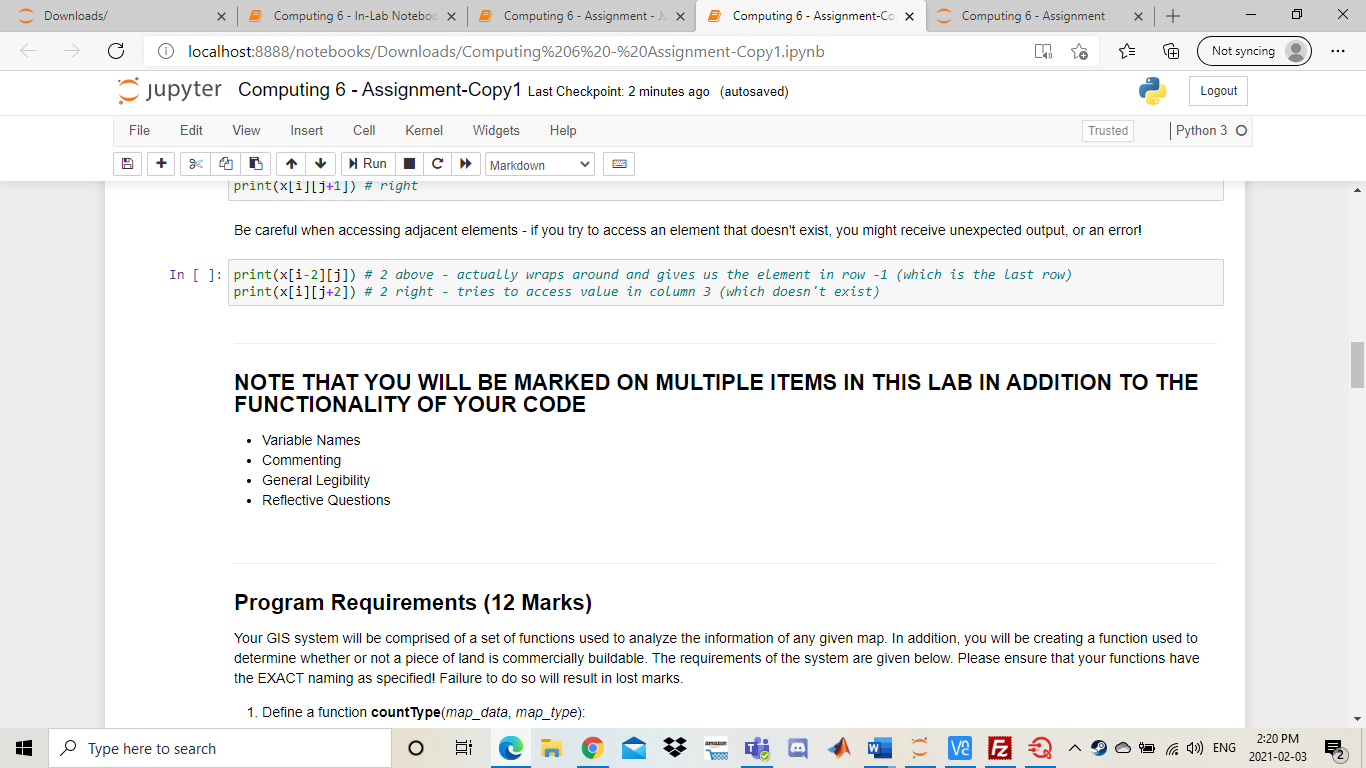Screen dimensions: 1366x768
Task: Insert a new cell below with plus icon
Action: coord(161,164)
